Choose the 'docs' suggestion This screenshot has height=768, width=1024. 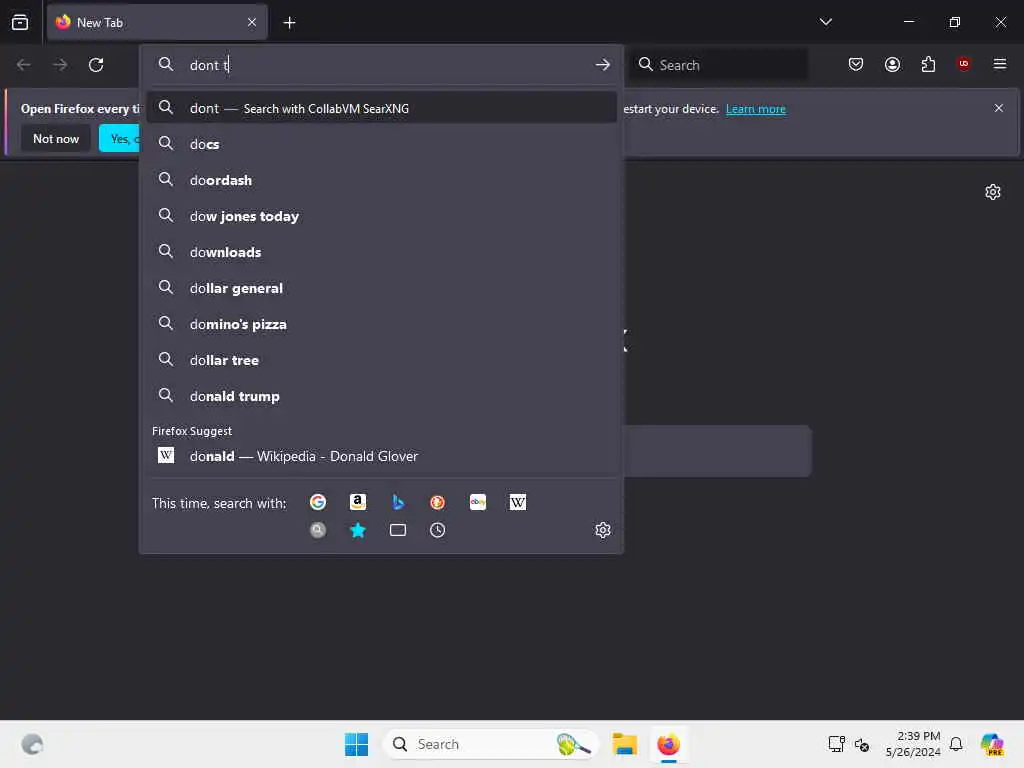click(381, 144)
